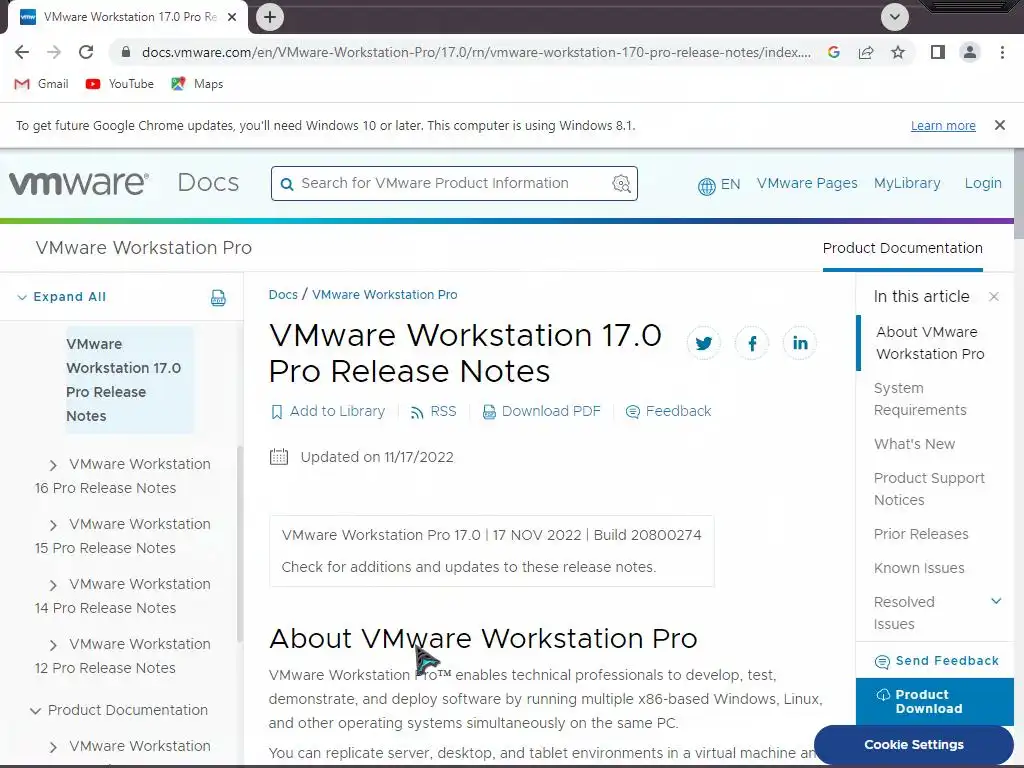Click the VMware Workstation Pro product heading
The height and width of the screenshot is (768, 1024).
click(x=144, y=248)
